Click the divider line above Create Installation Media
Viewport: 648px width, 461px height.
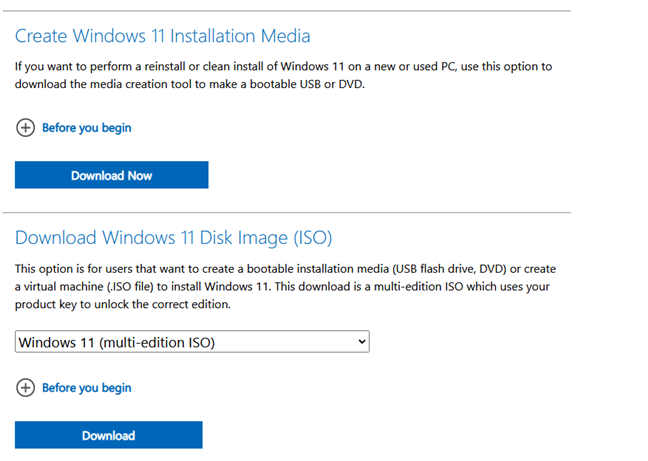pos(292,11)
